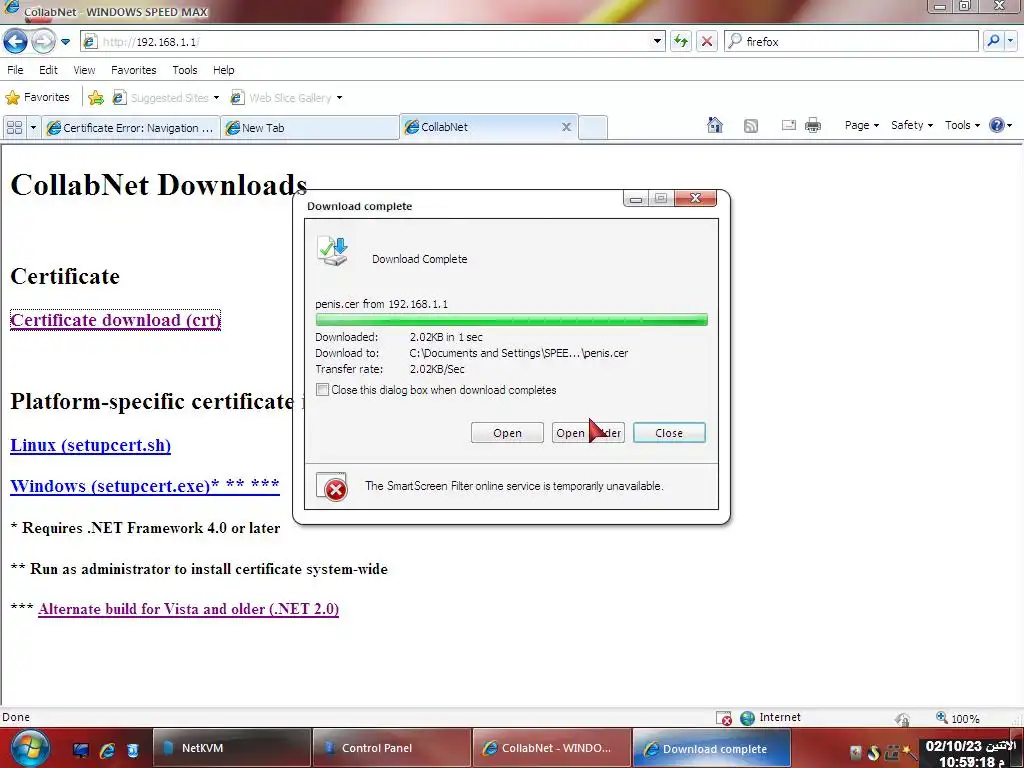The image size is (1024, 768).
Task: Open the Tools menu in menu bar
Action: [x=185, y=70]
